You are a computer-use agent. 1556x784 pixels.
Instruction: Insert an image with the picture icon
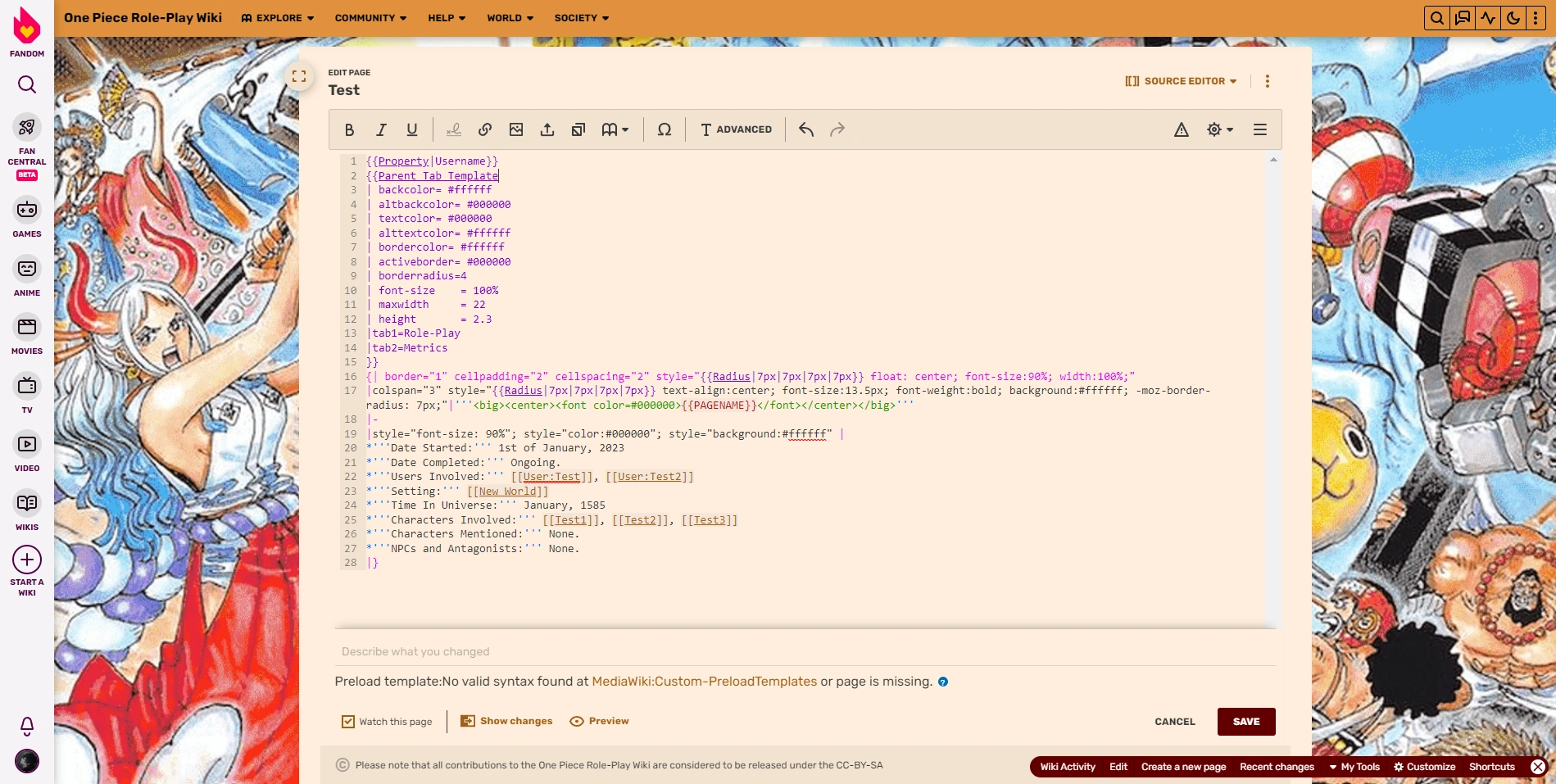[516, 129]
